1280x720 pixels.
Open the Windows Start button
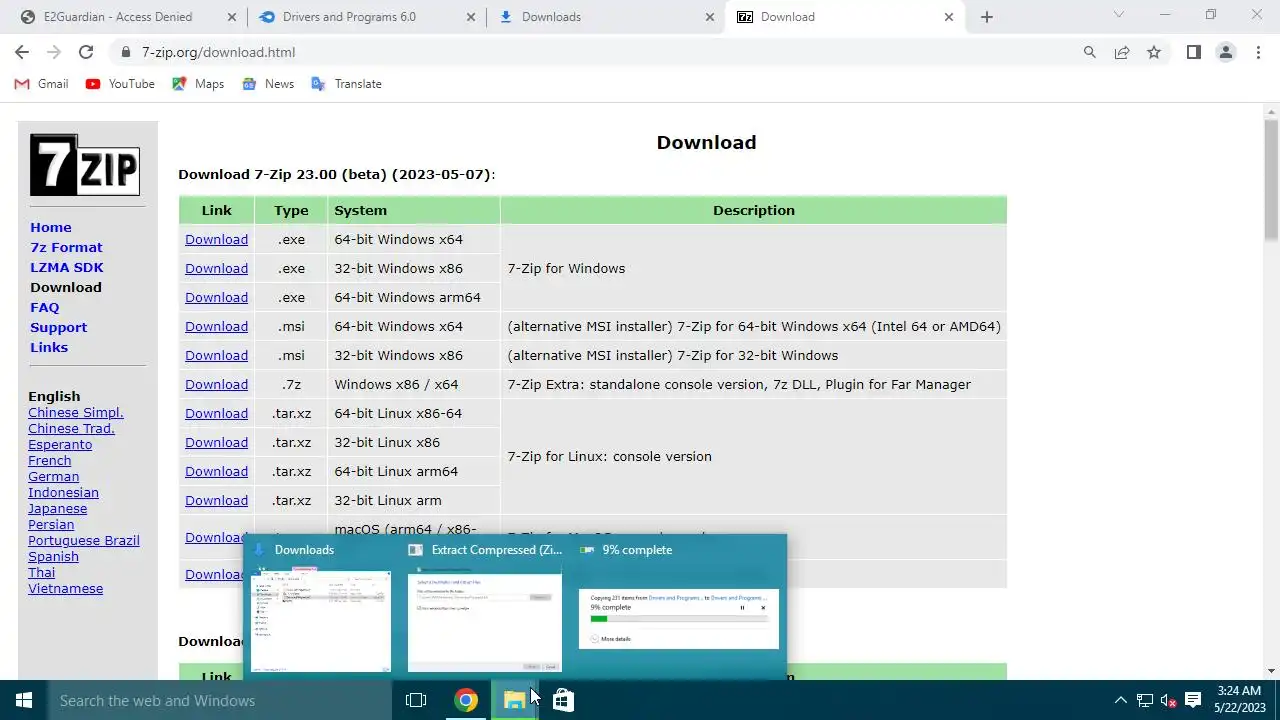click(24, 700)
